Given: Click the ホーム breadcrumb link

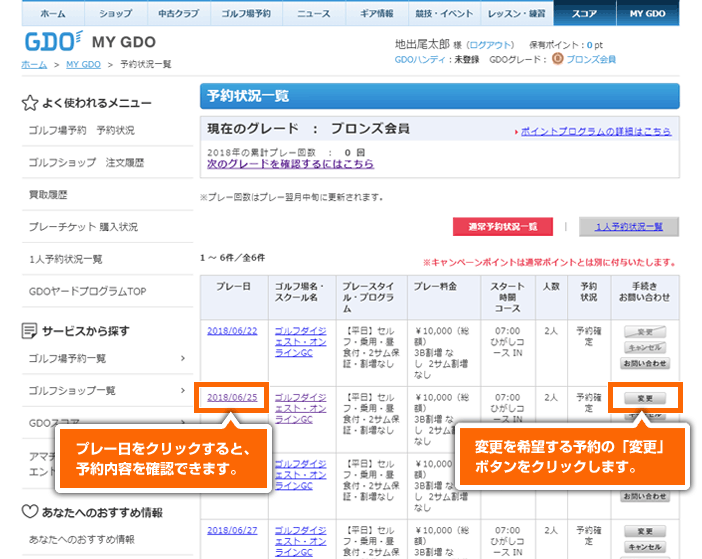Looking at the screenshot, I should pyautogui.click(x=34, y=64).
